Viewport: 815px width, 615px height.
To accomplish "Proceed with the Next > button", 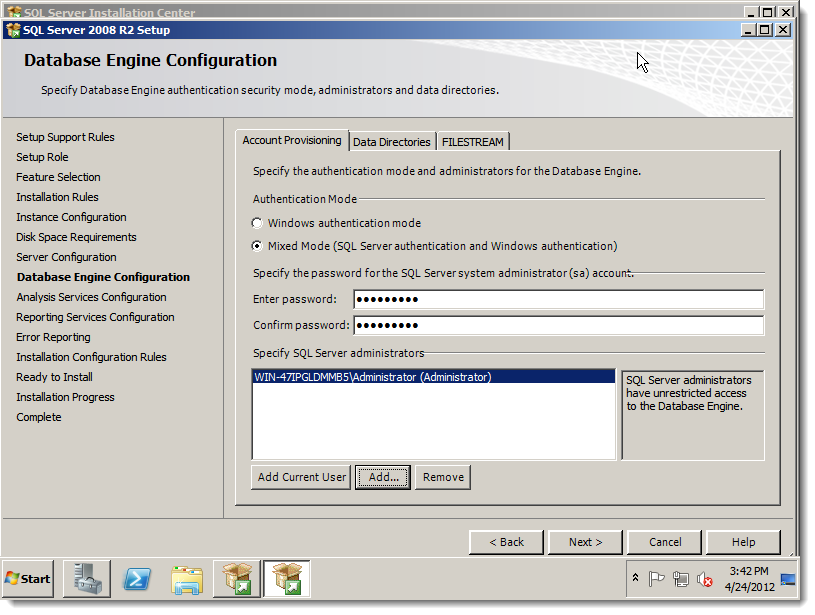I will coord(585,542).
